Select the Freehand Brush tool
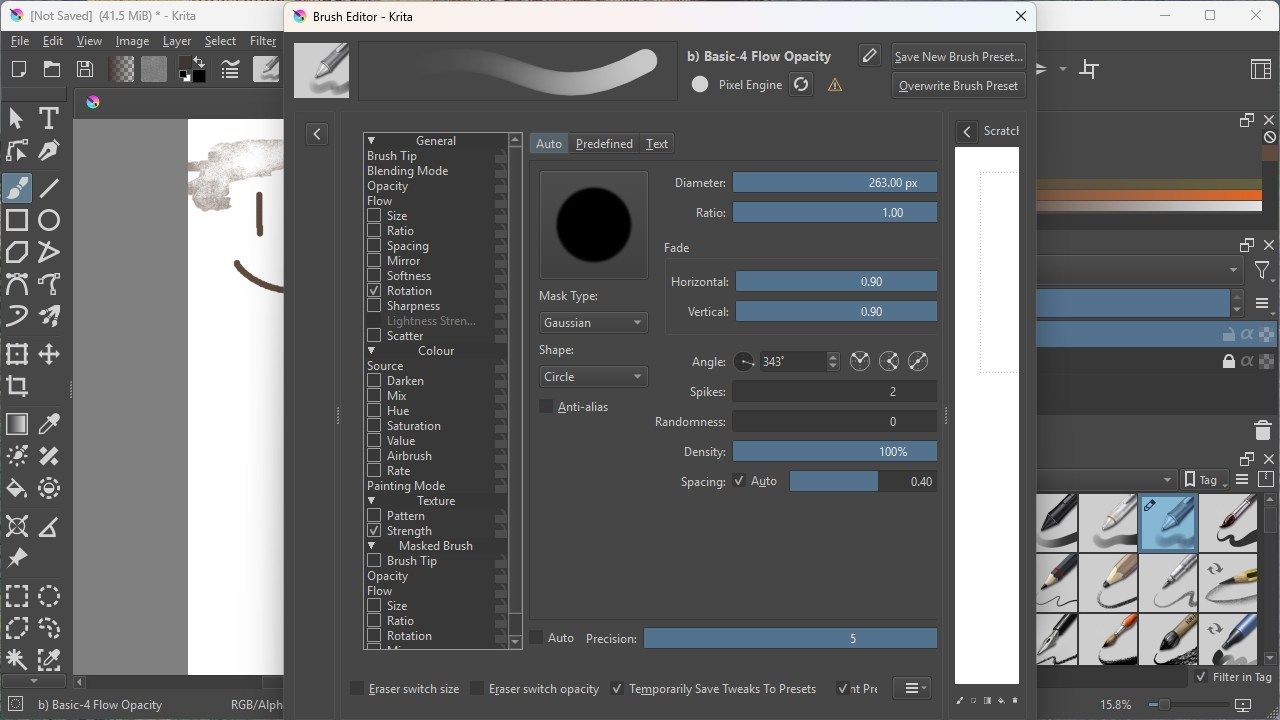The width and height of the screenshot is (1280, 720). [17, 187]
